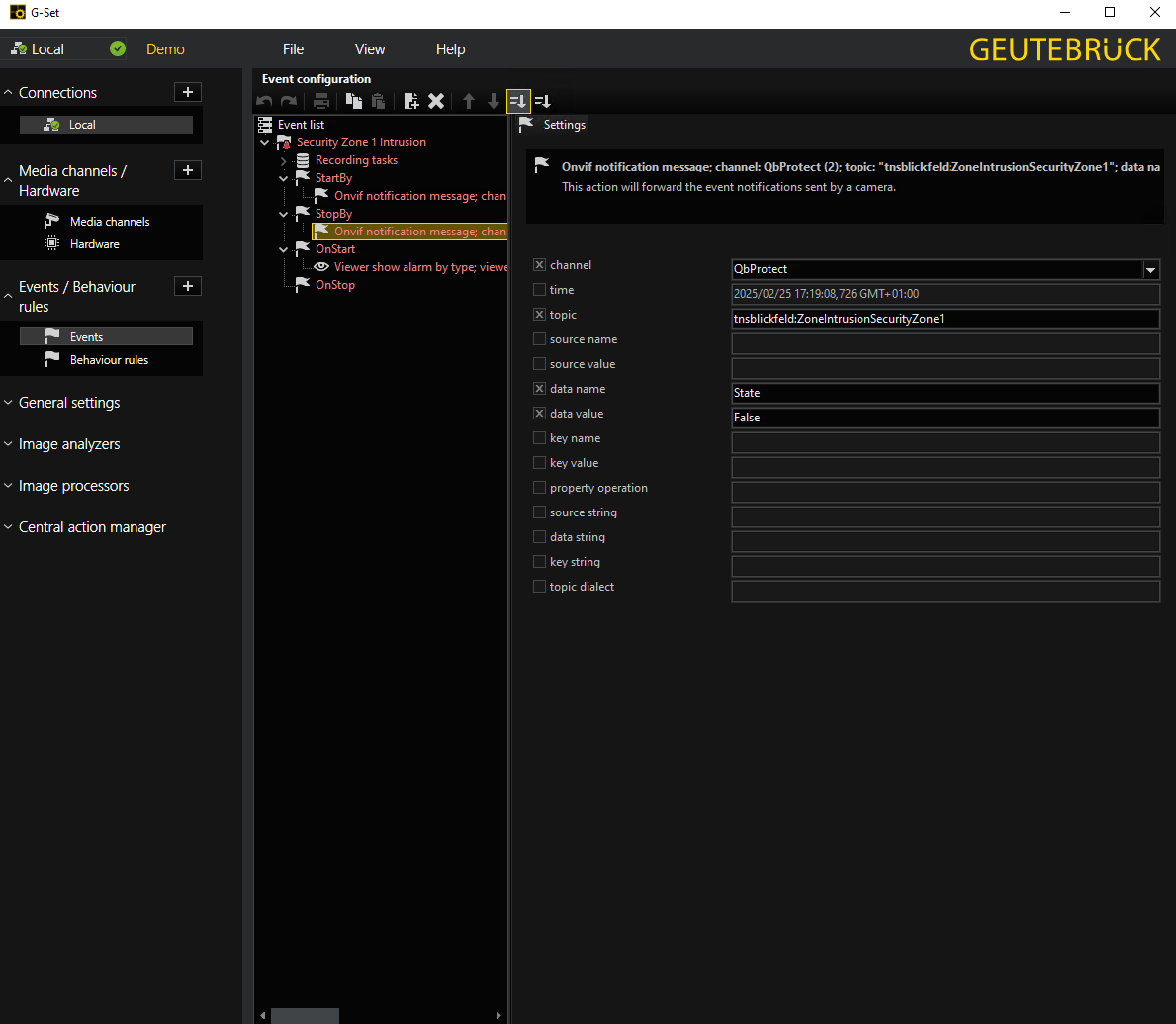Open Media channels in the sidebar
Screen dimensions: 1176x1024
(x=110, y=222)
